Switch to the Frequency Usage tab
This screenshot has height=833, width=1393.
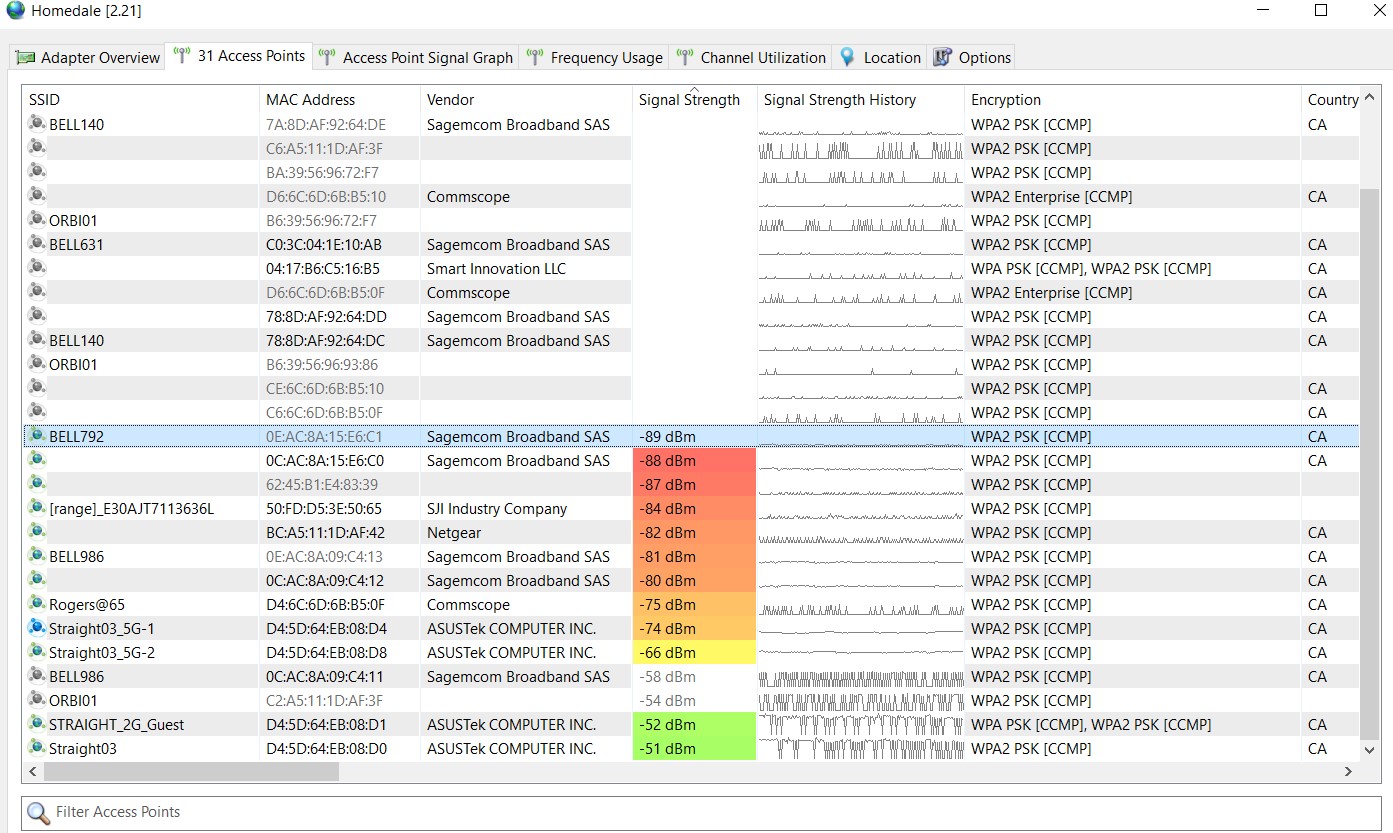pyautogui.click(x=594, y=57)
